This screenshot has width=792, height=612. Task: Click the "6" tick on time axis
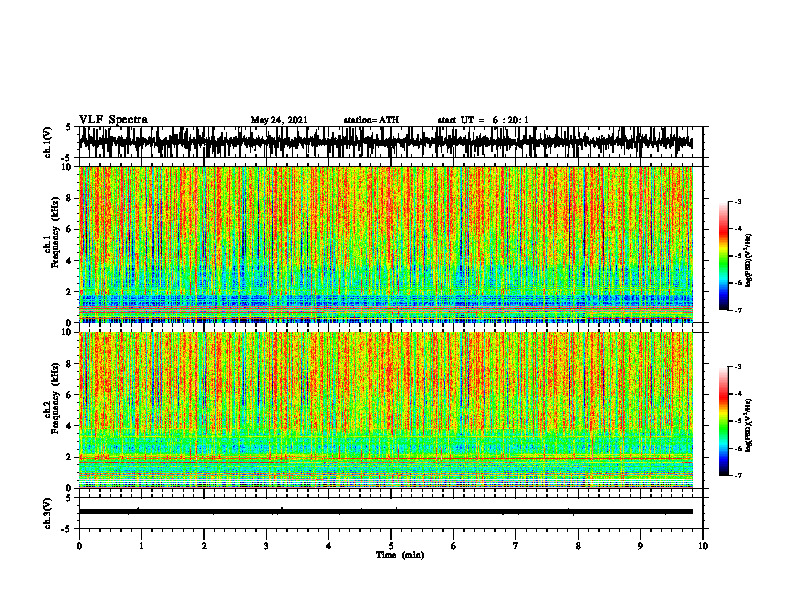[x=454, y=546]
